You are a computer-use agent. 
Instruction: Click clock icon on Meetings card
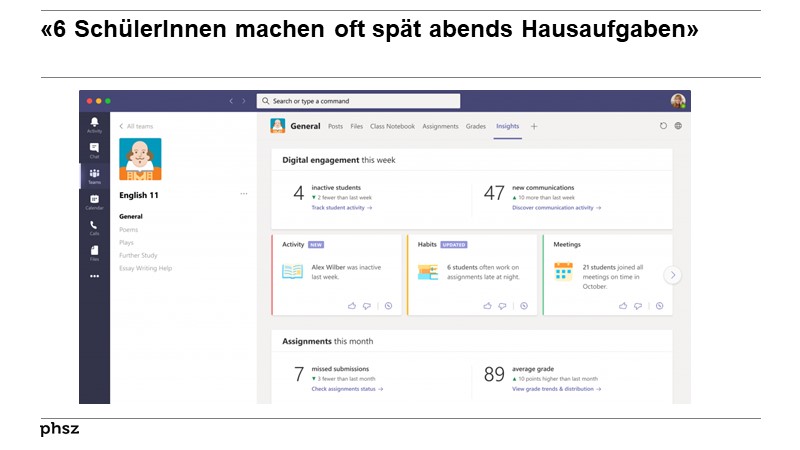[660, 306]
